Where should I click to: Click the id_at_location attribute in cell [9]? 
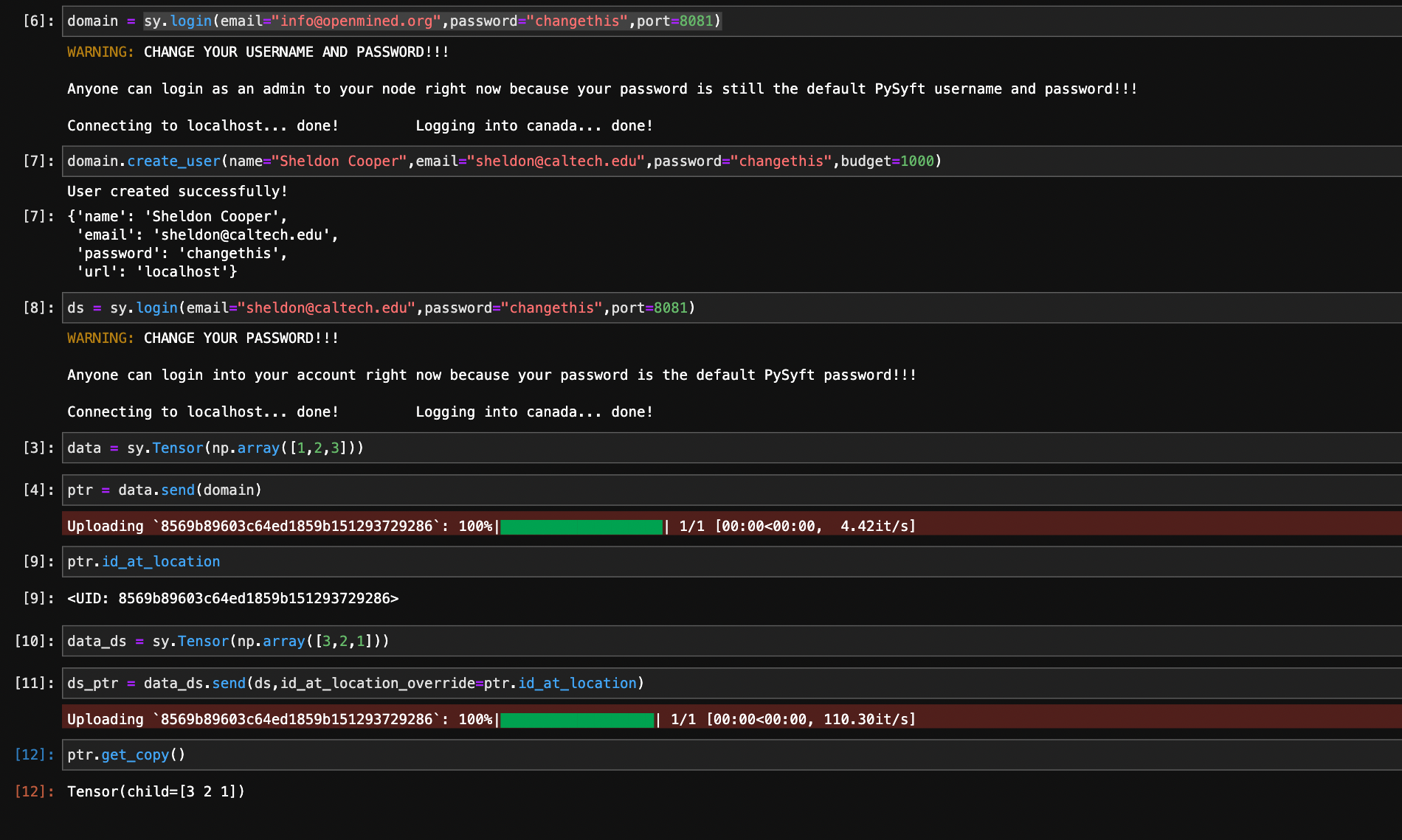click(160, 561)
